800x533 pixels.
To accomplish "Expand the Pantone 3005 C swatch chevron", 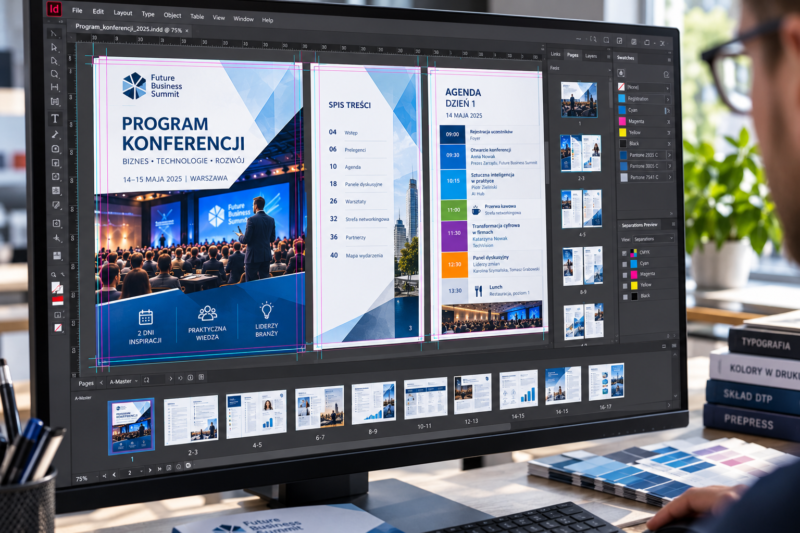I will (x=669, y=166).
